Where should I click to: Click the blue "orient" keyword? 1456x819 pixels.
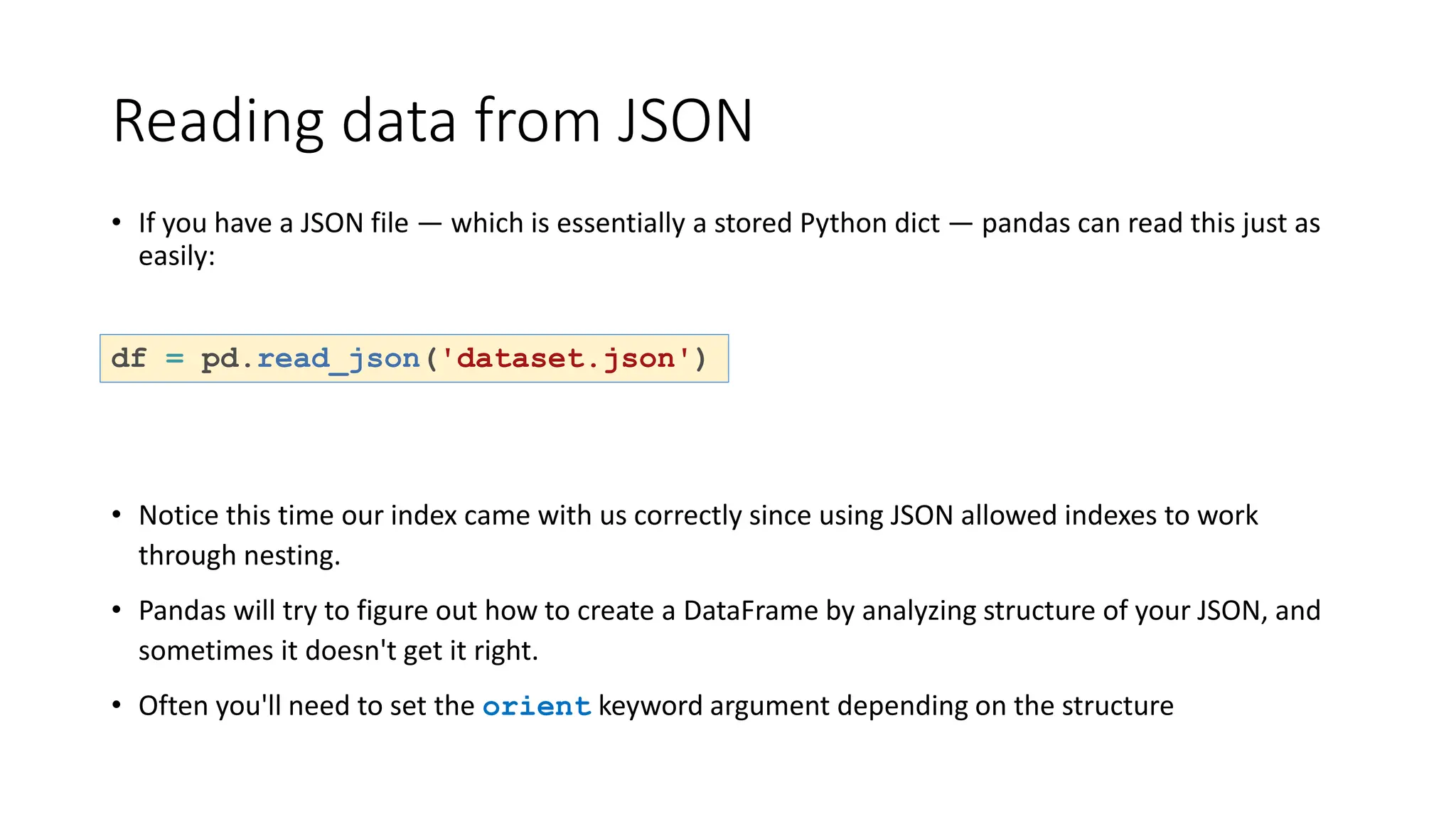click(x=537, y=706)
